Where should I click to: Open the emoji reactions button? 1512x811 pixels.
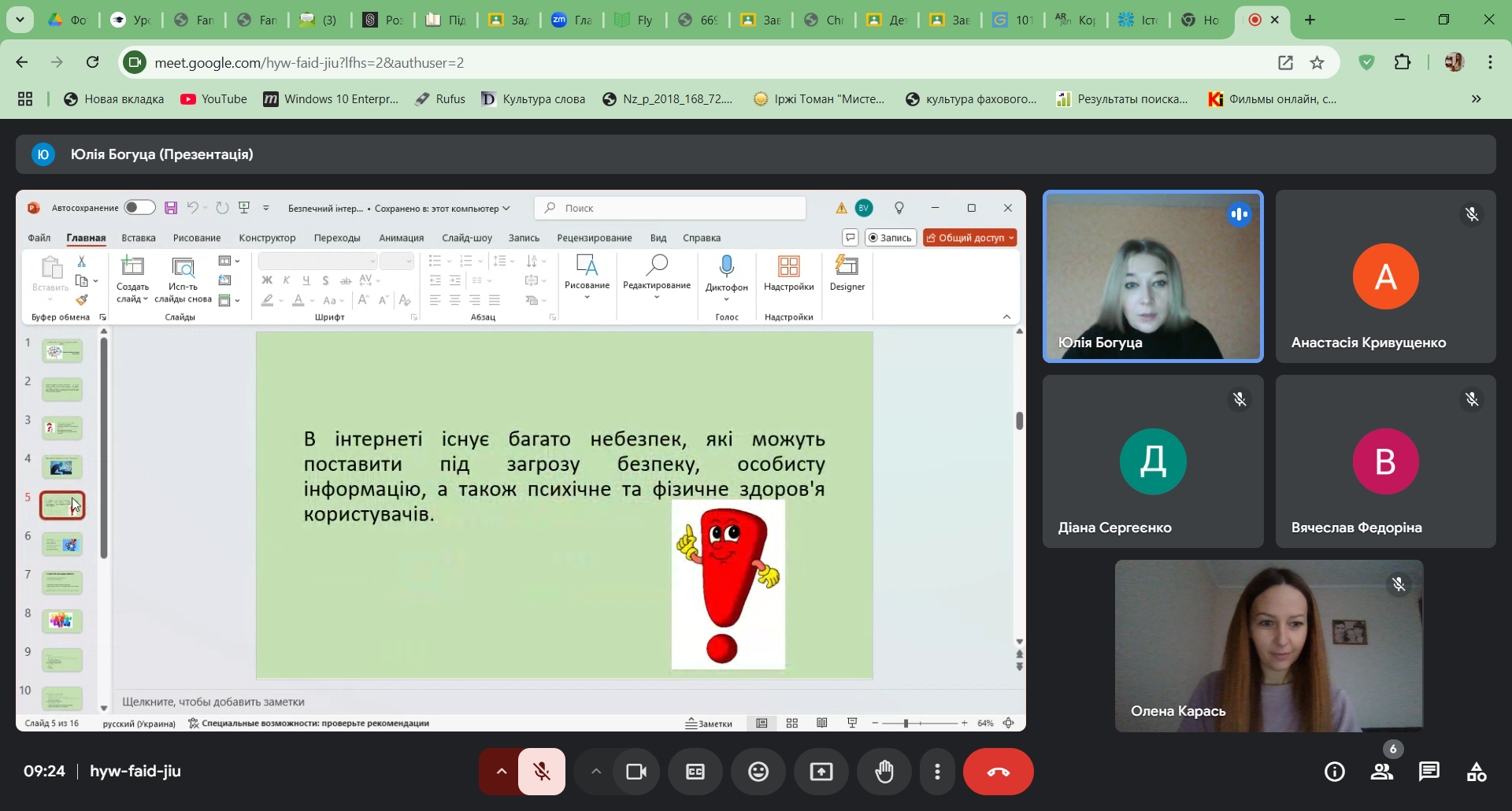[x=758, y=772]
